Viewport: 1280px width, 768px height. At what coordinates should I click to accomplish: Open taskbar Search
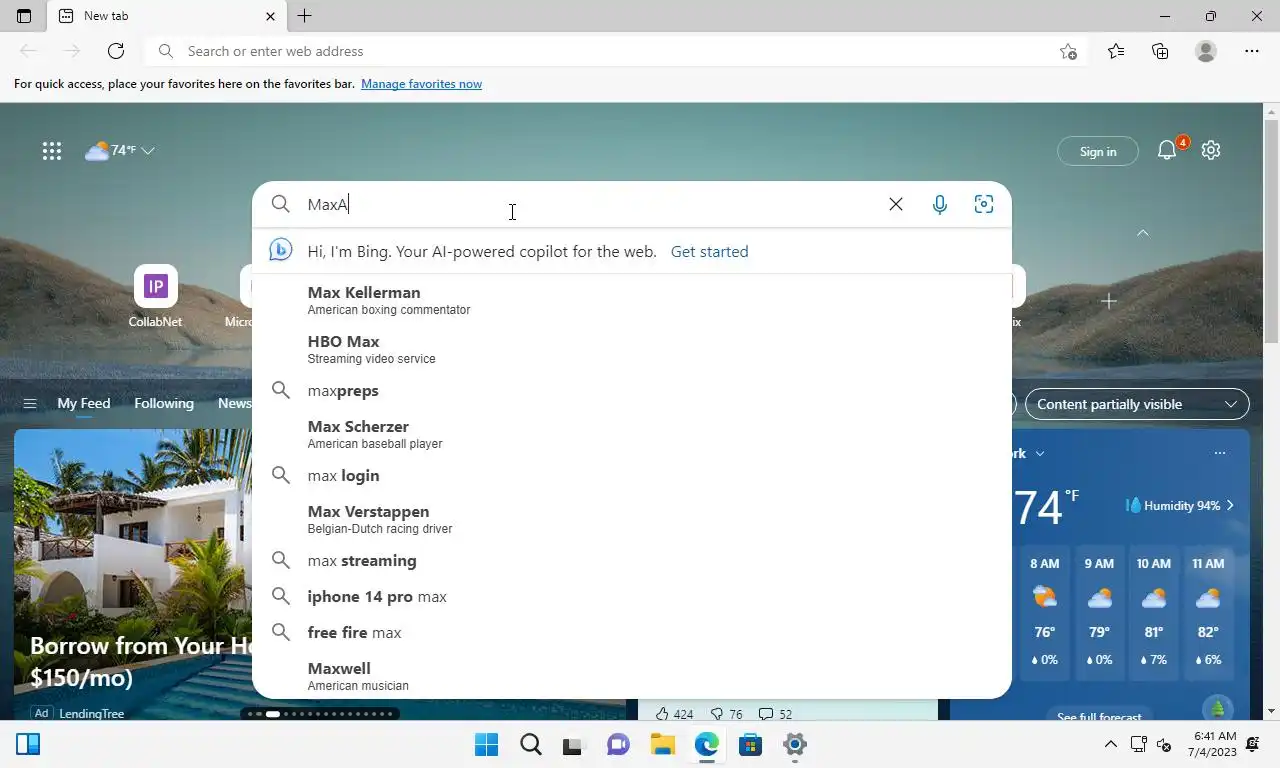click(531, 744)
